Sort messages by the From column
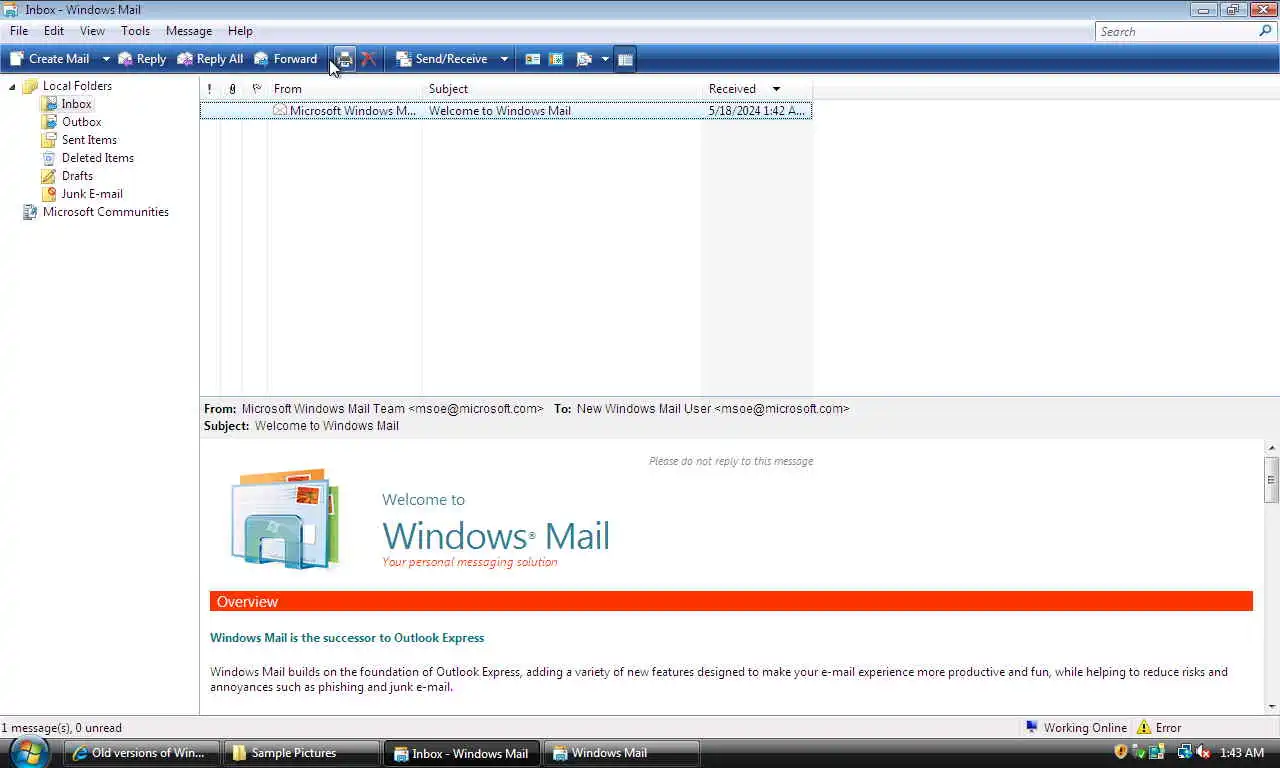This screenshot has width=1280, height=768. click(345, 89)
